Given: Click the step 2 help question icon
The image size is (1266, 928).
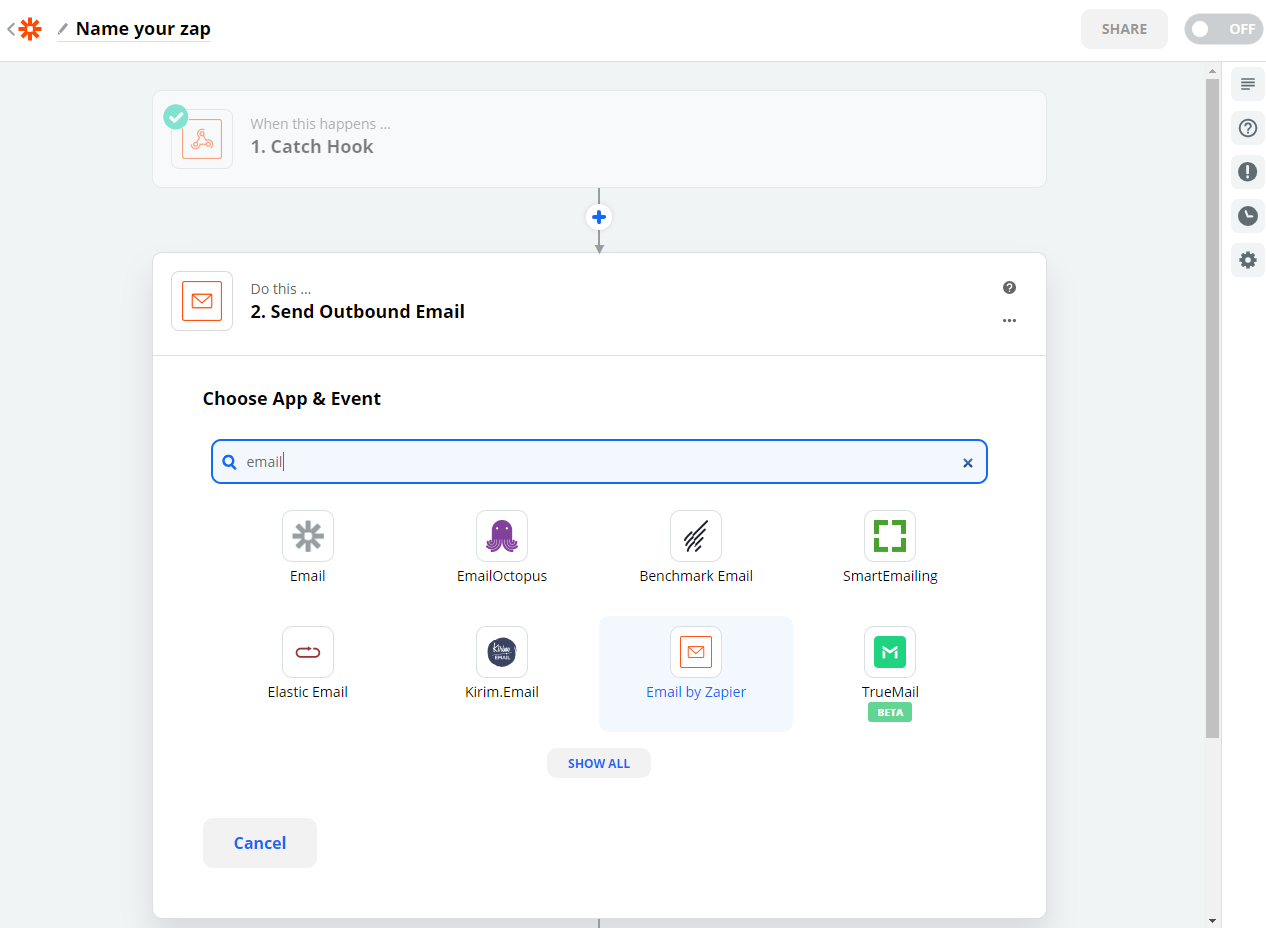Looking at the screenshot, I should pos(1009,288).
